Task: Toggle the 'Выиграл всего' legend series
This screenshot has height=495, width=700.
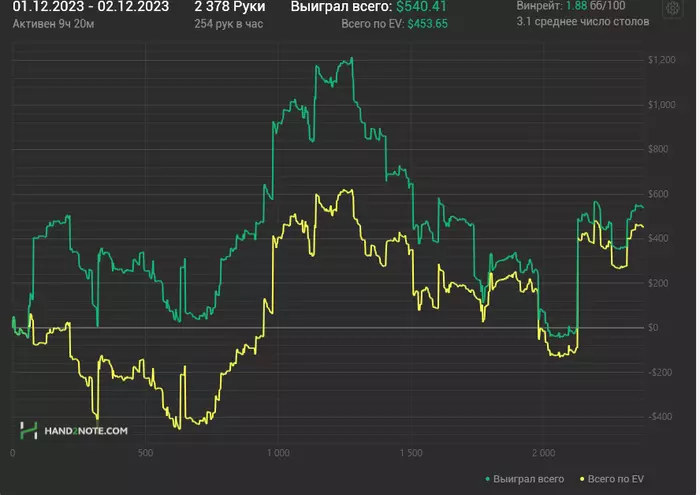Action: [525, 479]
